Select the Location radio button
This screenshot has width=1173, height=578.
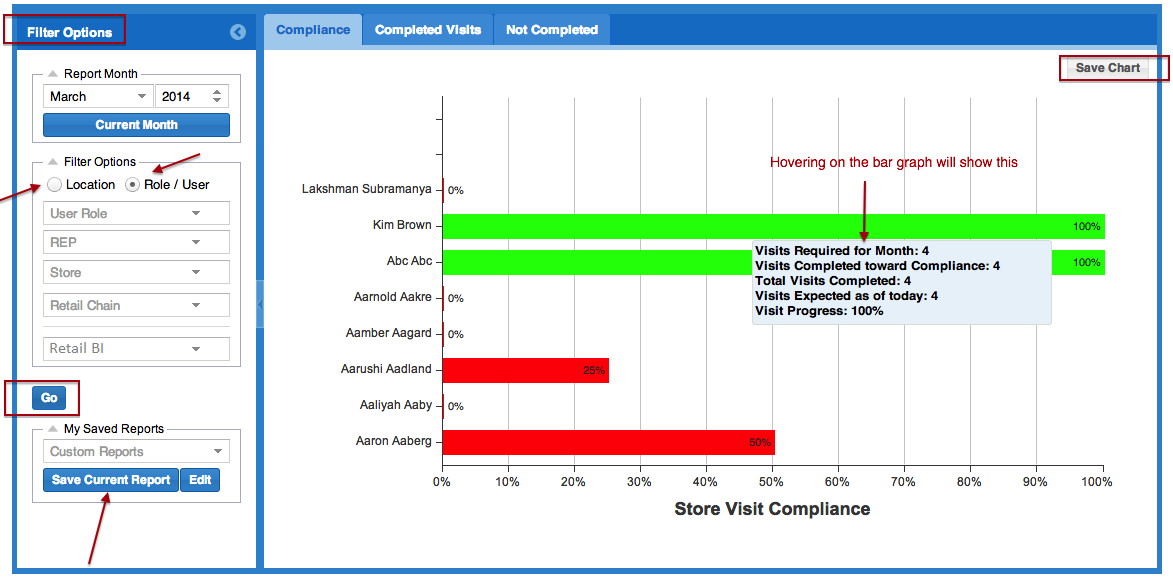[54, 185]
